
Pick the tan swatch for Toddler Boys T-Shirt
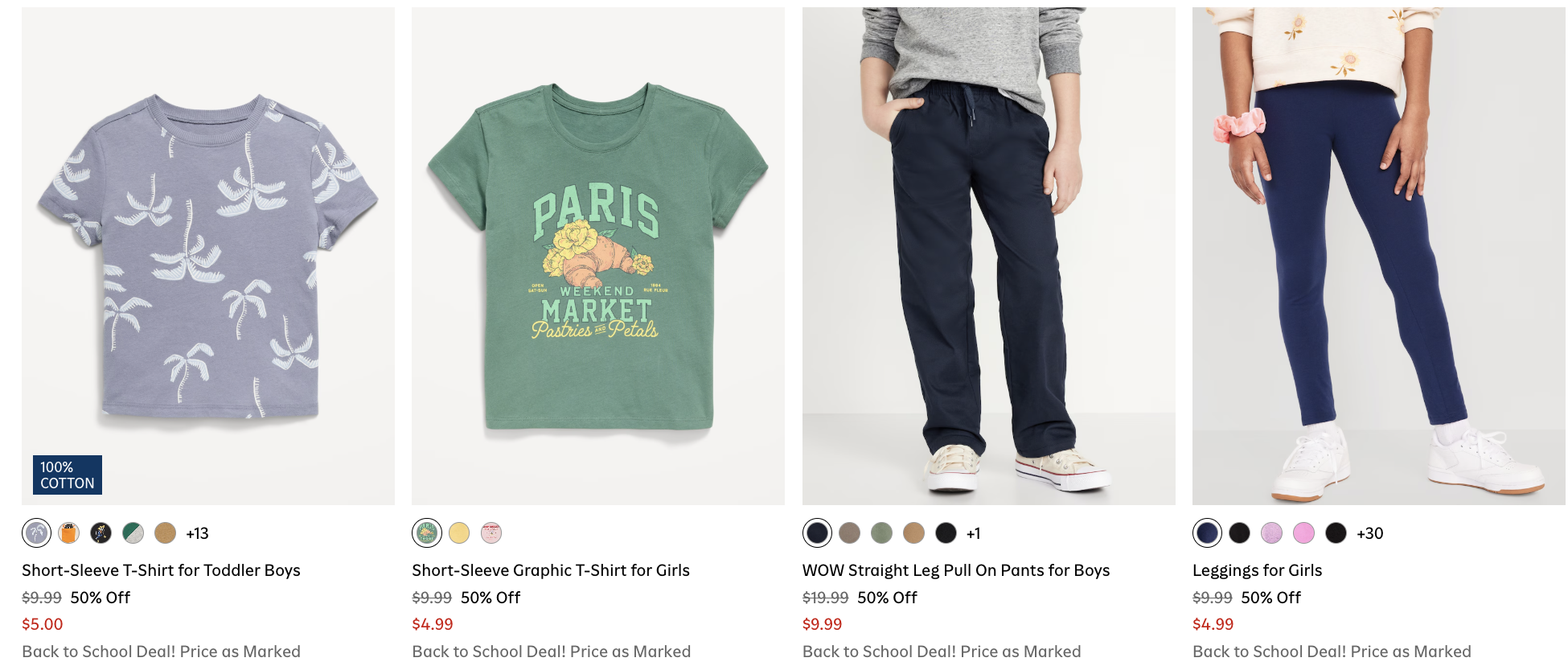coord(165,532)
